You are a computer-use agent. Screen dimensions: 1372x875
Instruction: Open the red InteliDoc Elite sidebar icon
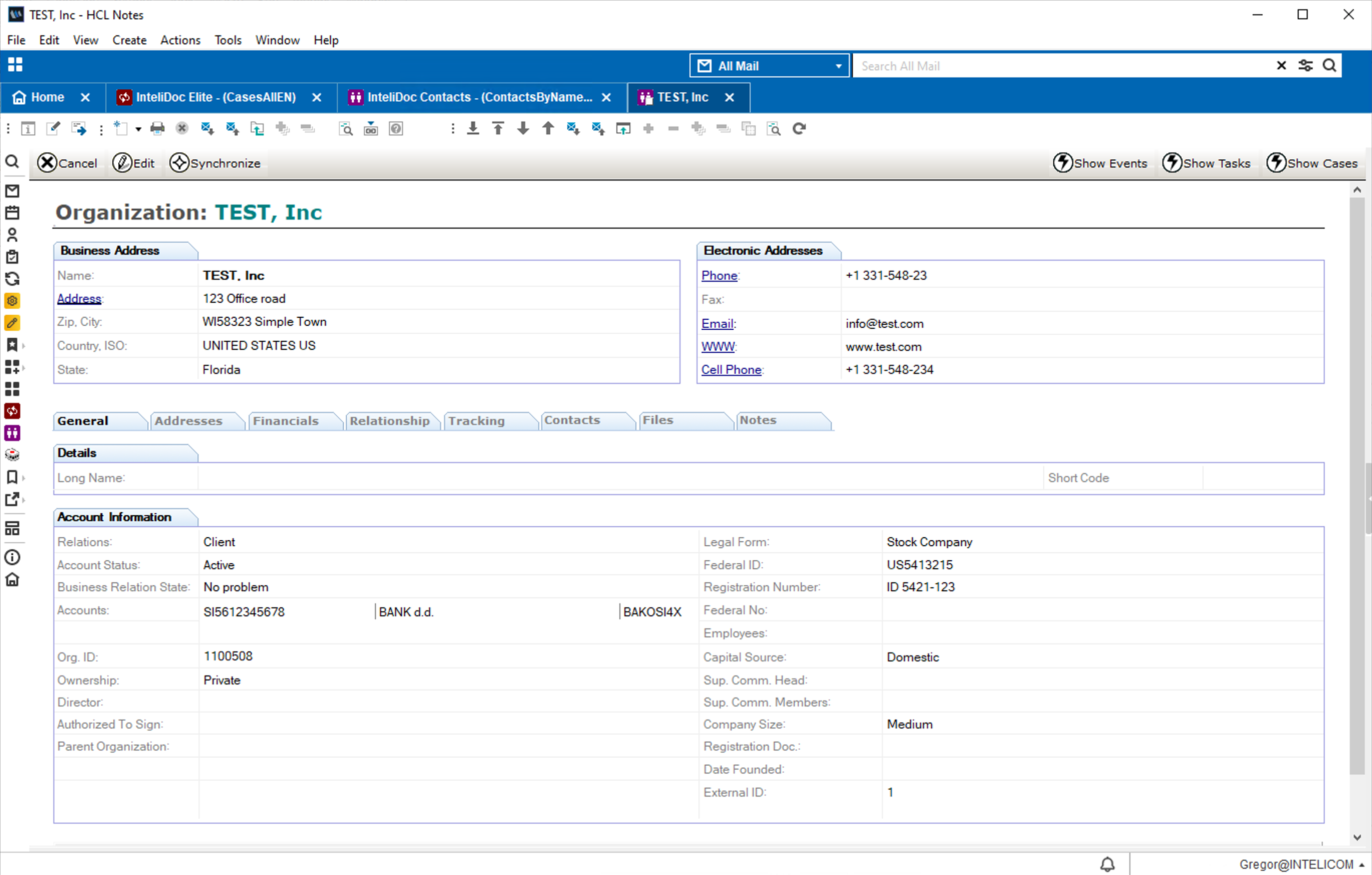click(x=12, y=411)
